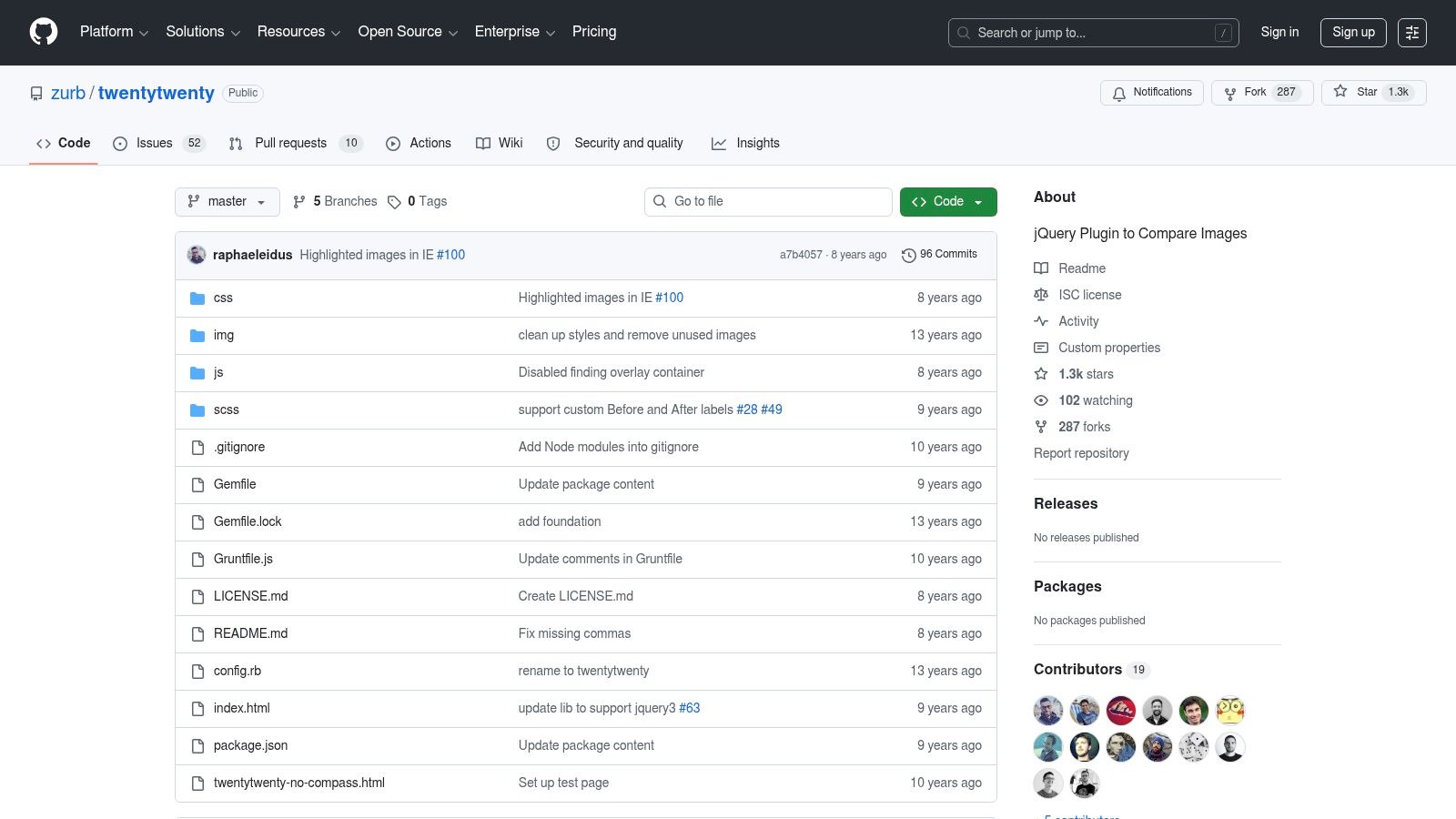Screen dimensions: 1456x819
Task: Click the repository icon beside zurb
Action: pyautogui.click(x=36, y=94)
